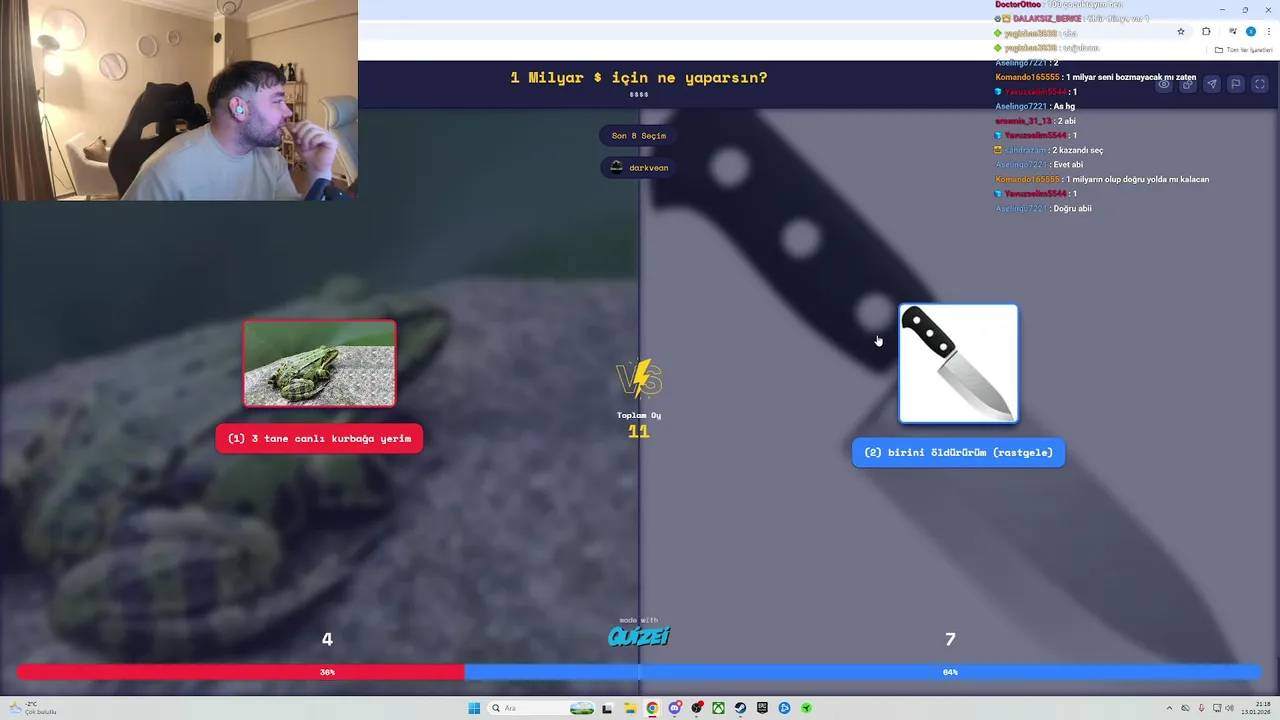Viewport: 1280px width, 720px height.
Task: Open the Chrome extensions puzzle icon
Action: click(x=1206, y=31)
